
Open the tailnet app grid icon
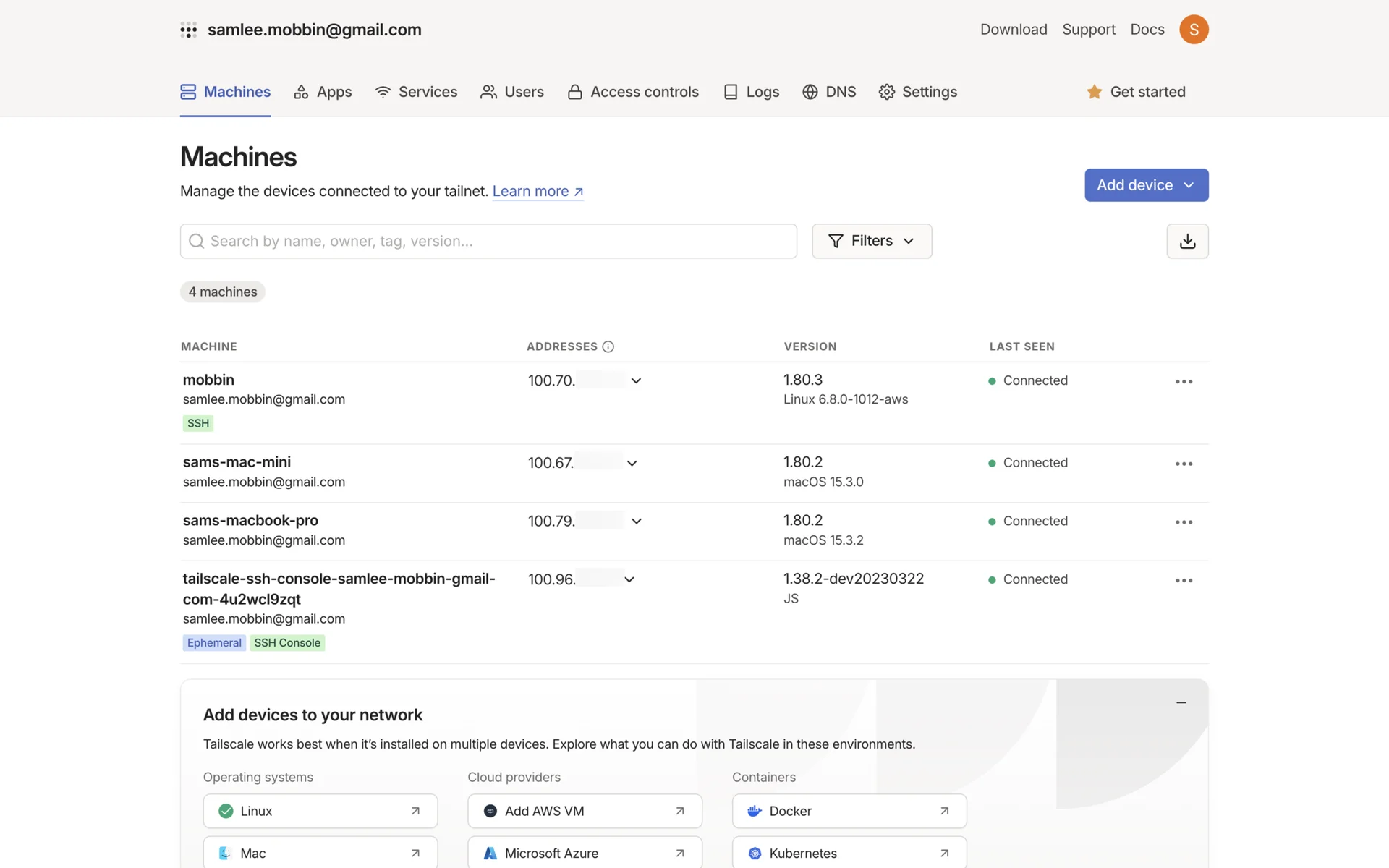tap(188, 30)
